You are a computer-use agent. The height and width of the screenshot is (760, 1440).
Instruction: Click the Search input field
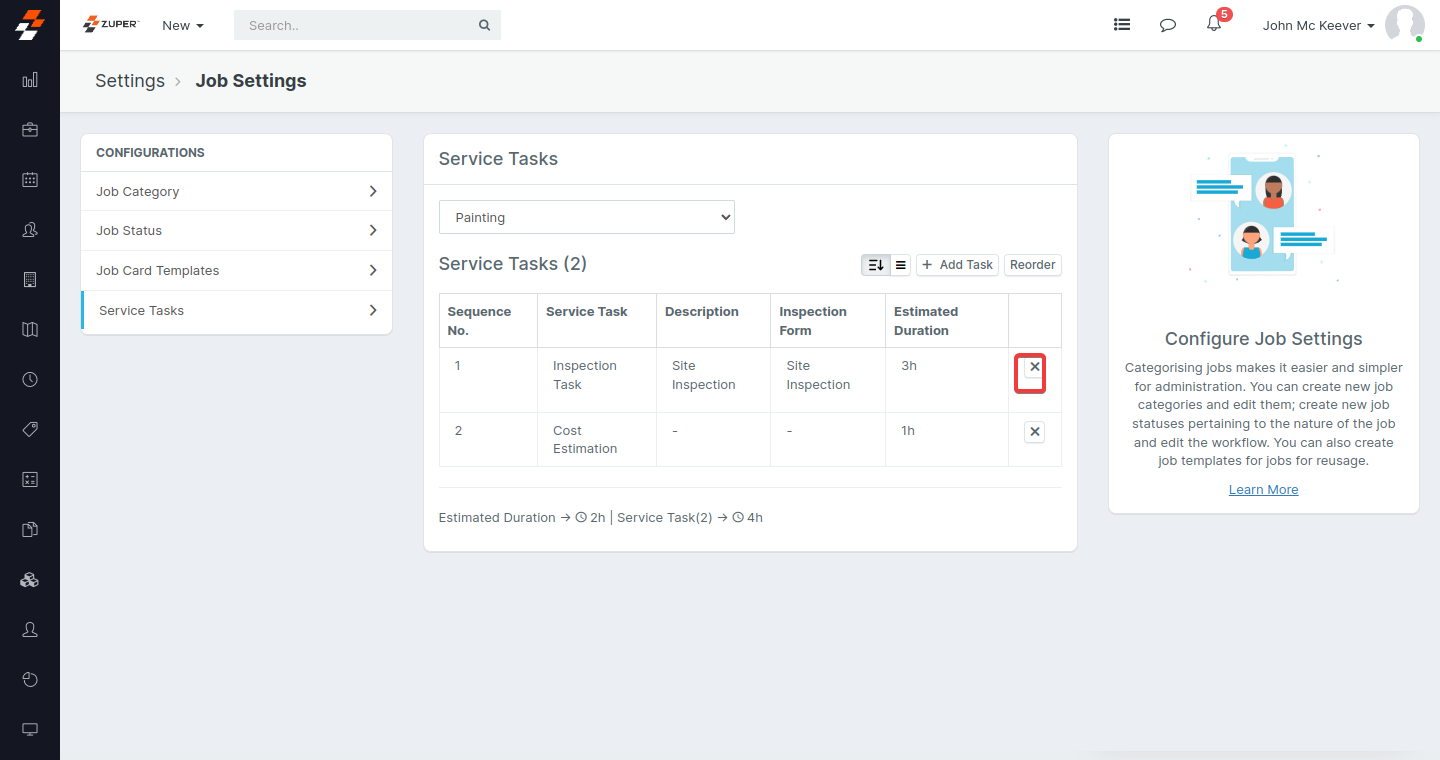360,25
